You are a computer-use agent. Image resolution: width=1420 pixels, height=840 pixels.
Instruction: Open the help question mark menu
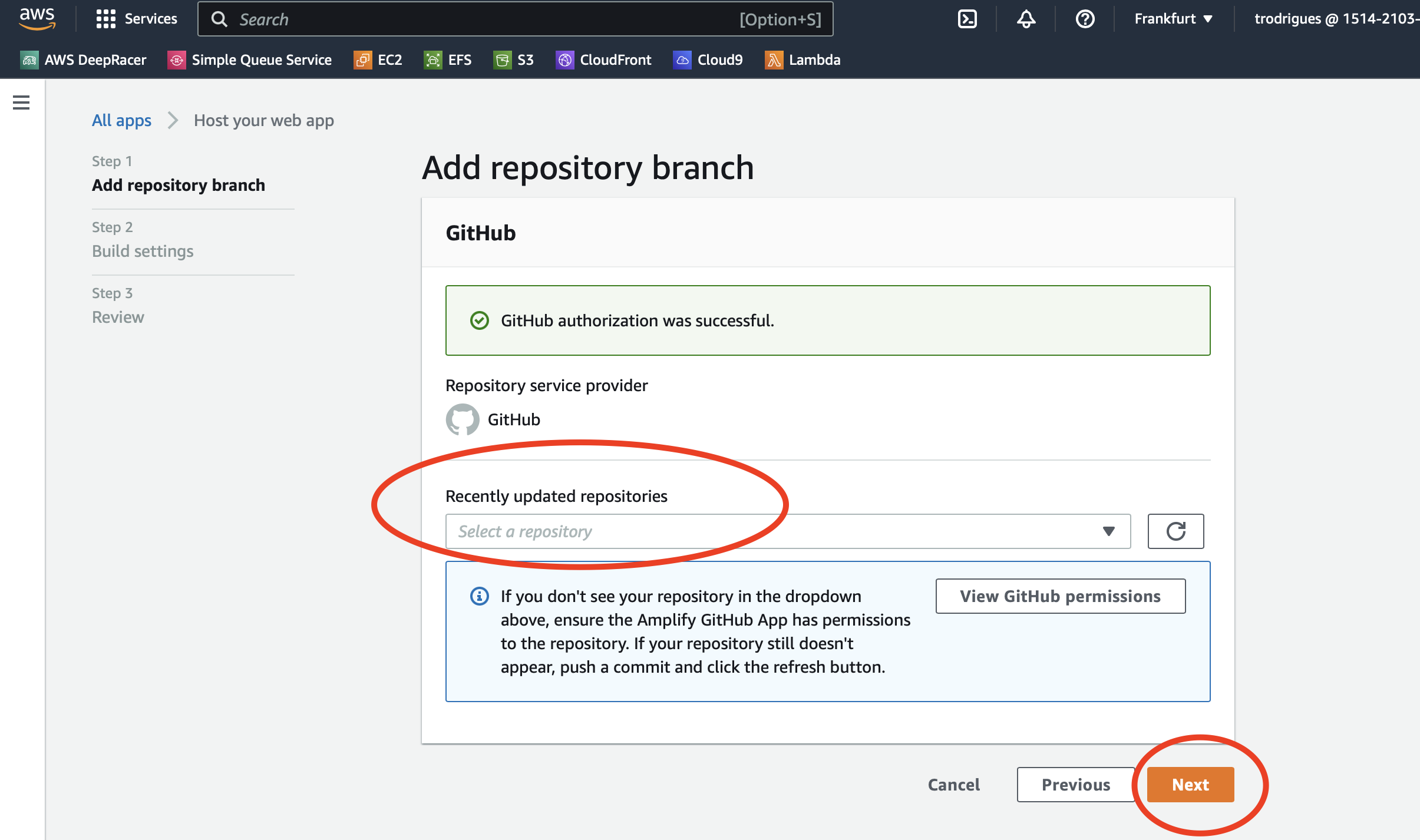point(1085,19)
